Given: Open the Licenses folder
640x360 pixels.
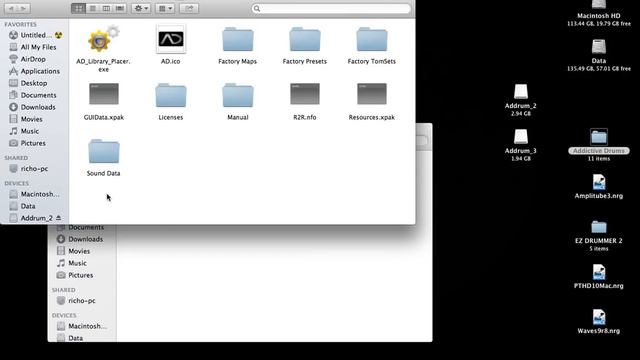Looking at the screenshot, I should click(x=171, y=96).
